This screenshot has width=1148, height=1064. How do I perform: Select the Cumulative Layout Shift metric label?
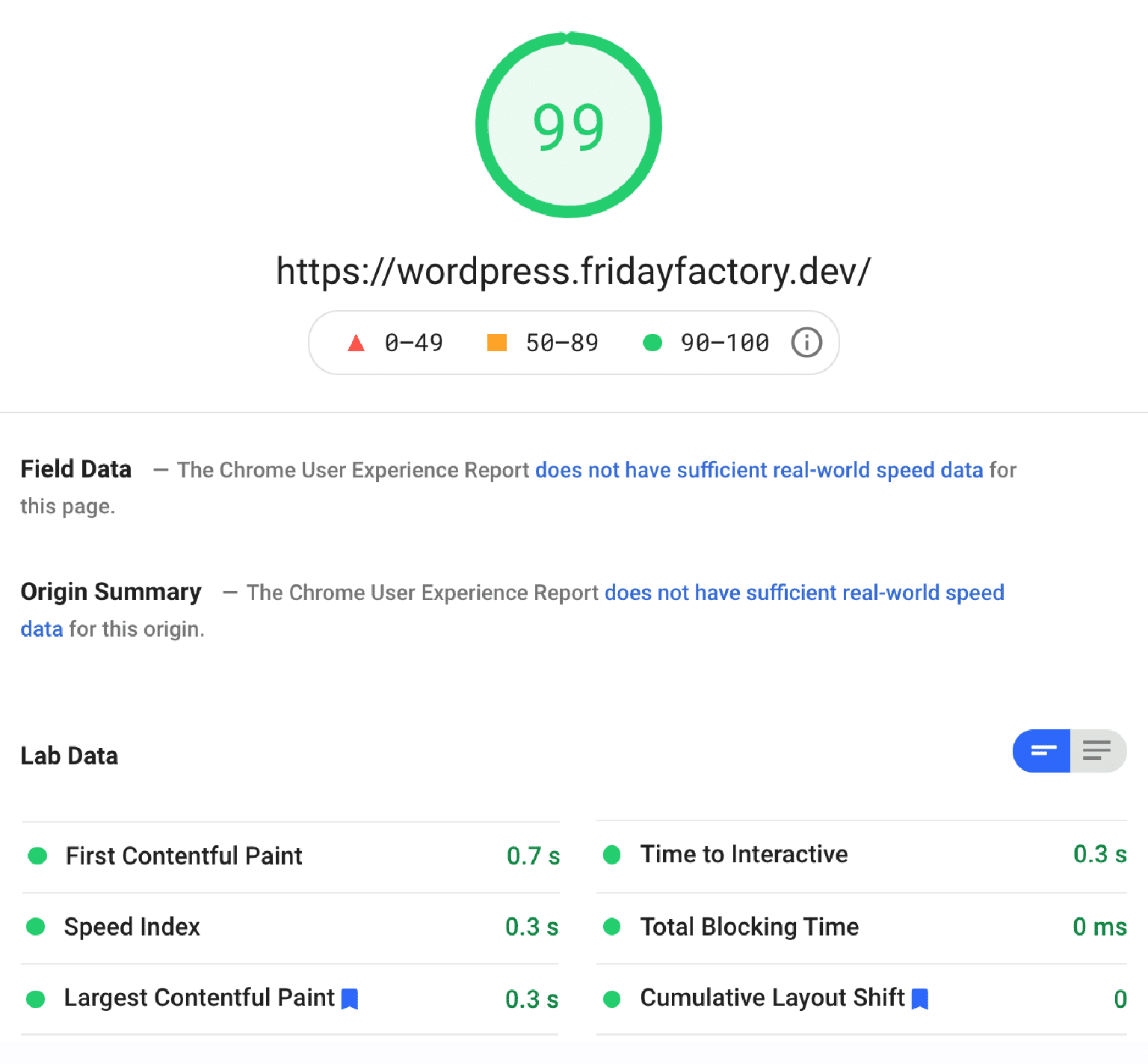[x=772, y=998]
